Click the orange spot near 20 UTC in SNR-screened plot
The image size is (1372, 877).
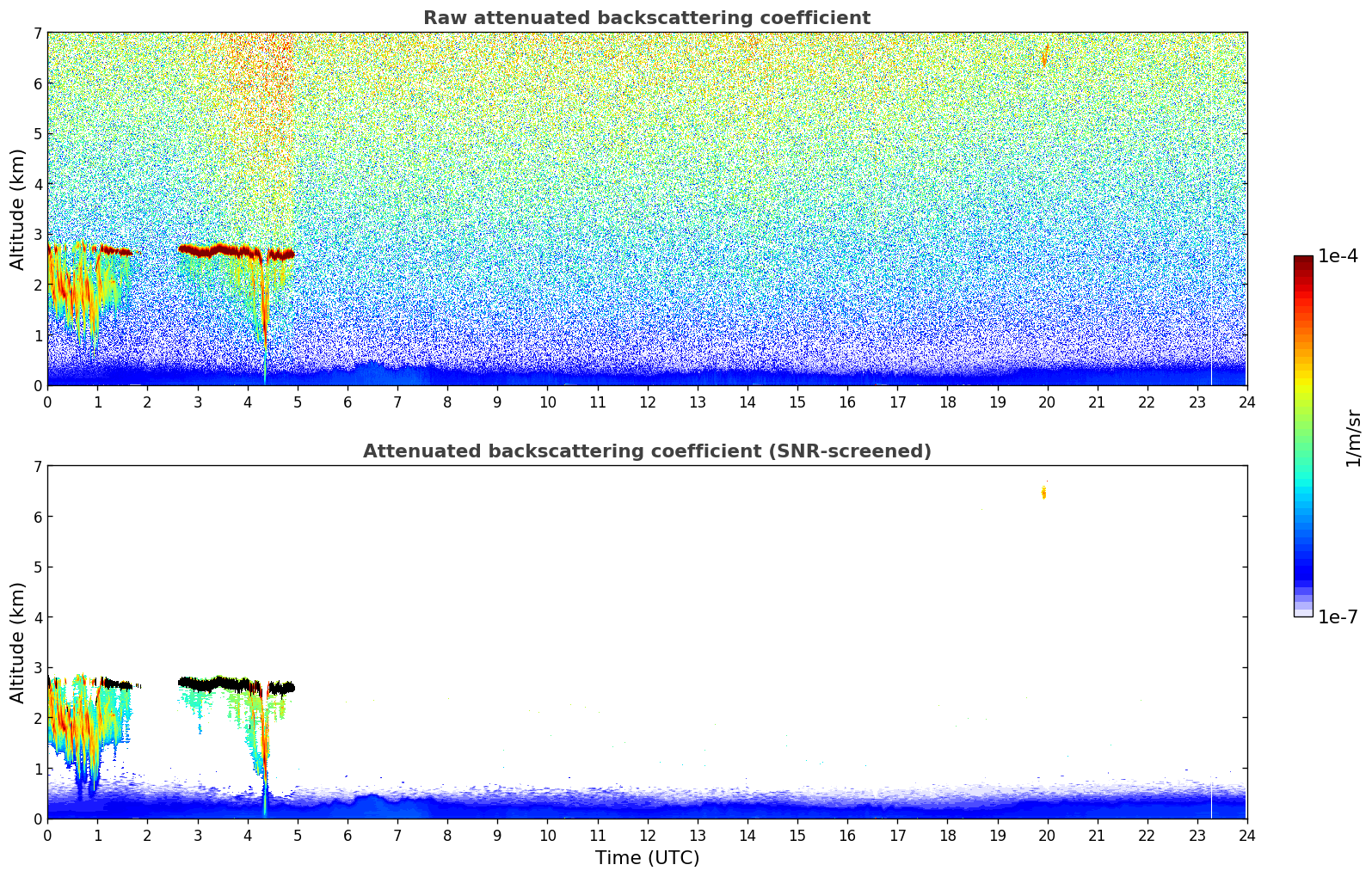1043,493
